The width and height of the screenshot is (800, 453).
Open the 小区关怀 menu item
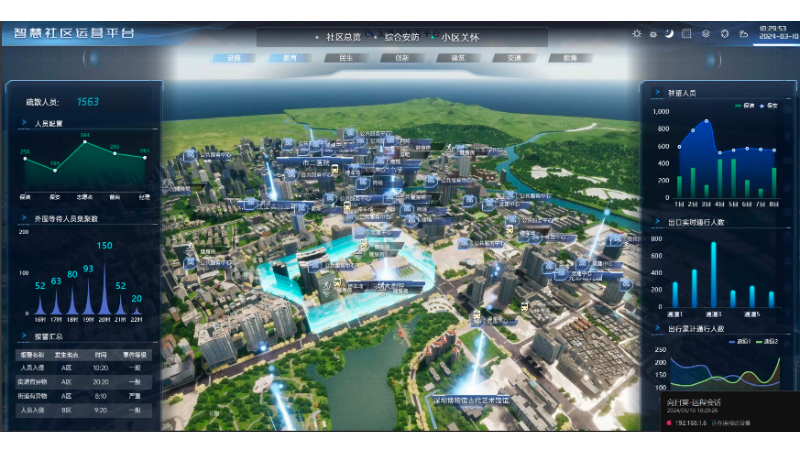point(460,37)
